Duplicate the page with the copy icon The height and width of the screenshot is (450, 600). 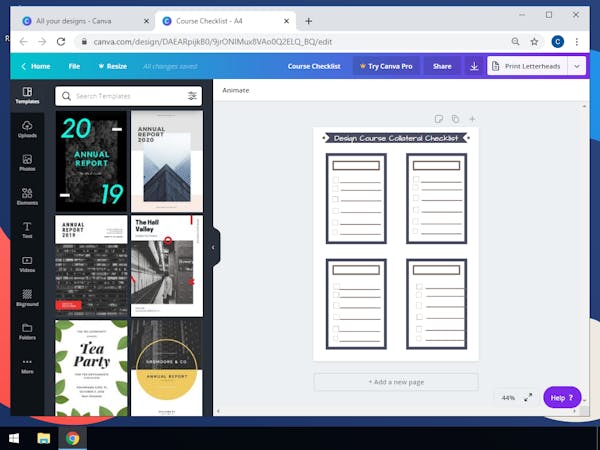tap(455, 119)
